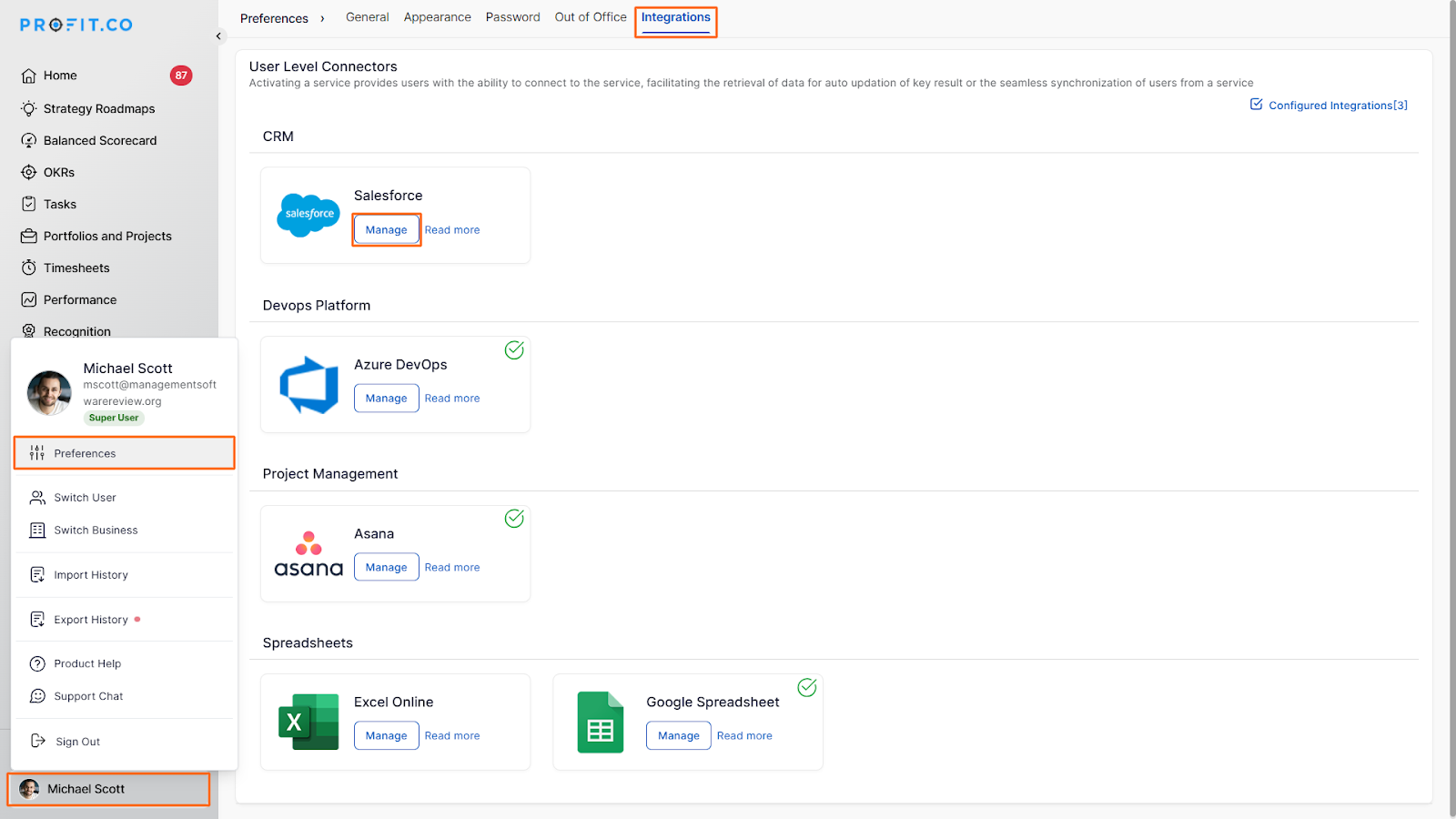Click the Azure DevOps logo
1456x819 pixels.
pyautogui.click(x=308, y=384)
